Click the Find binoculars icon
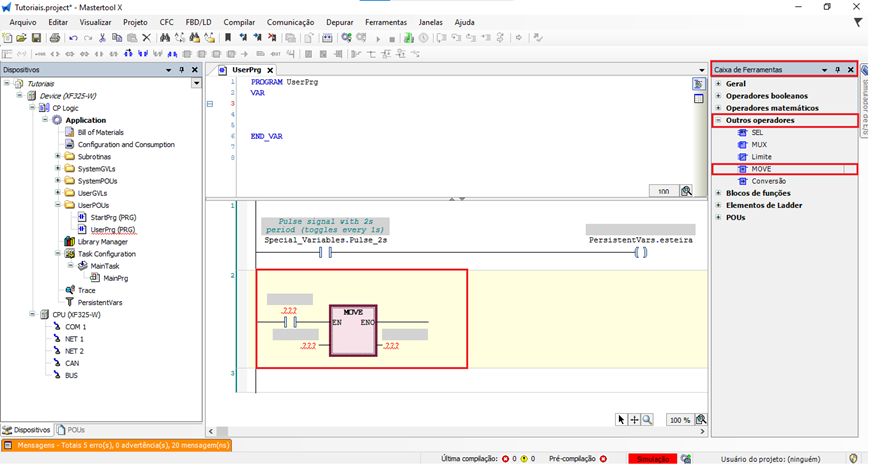The image size is (884, 472). (x=163, y=38)
